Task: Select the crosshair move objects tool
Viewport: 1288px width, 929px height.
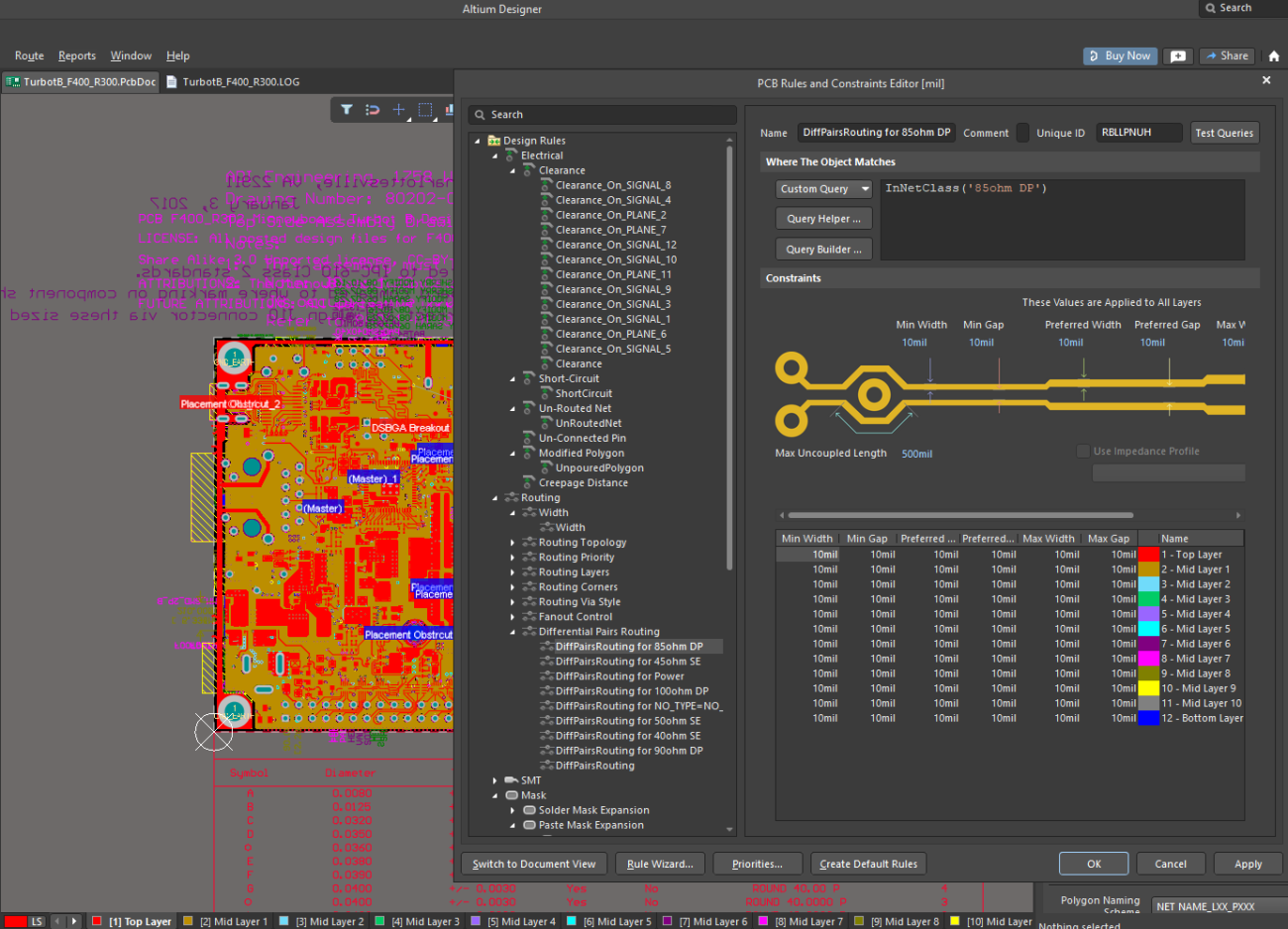Action: [x=398, y=110]
